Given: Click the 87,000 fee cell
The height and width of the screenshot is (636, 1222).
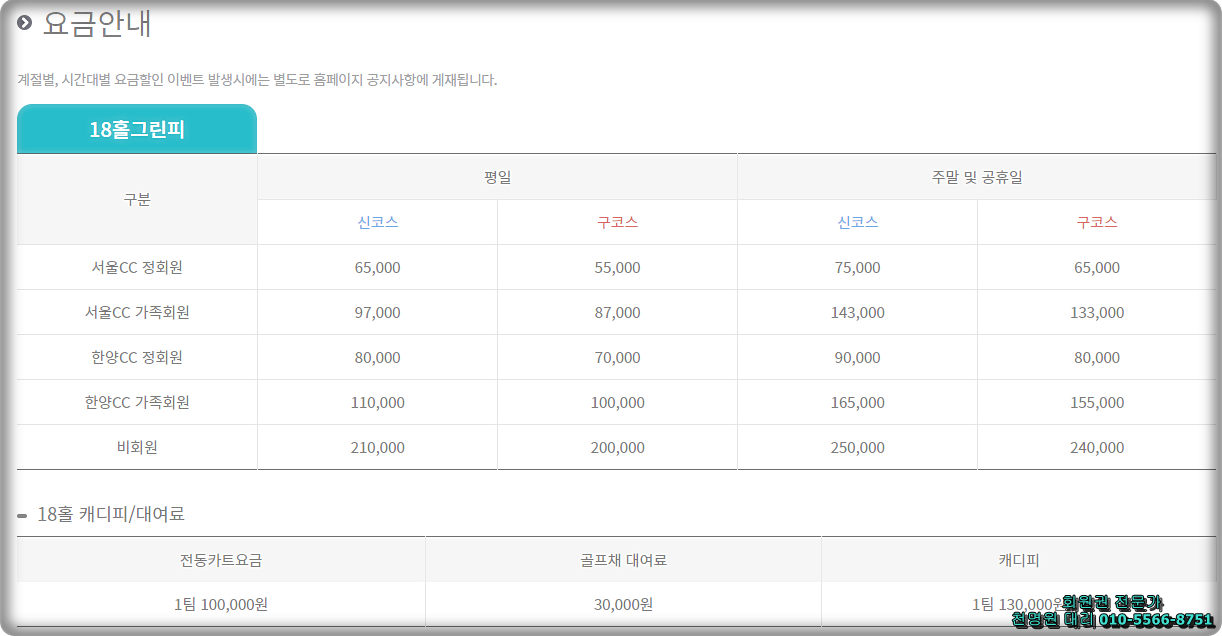Looking at the screenshot, I should [617, 312].
